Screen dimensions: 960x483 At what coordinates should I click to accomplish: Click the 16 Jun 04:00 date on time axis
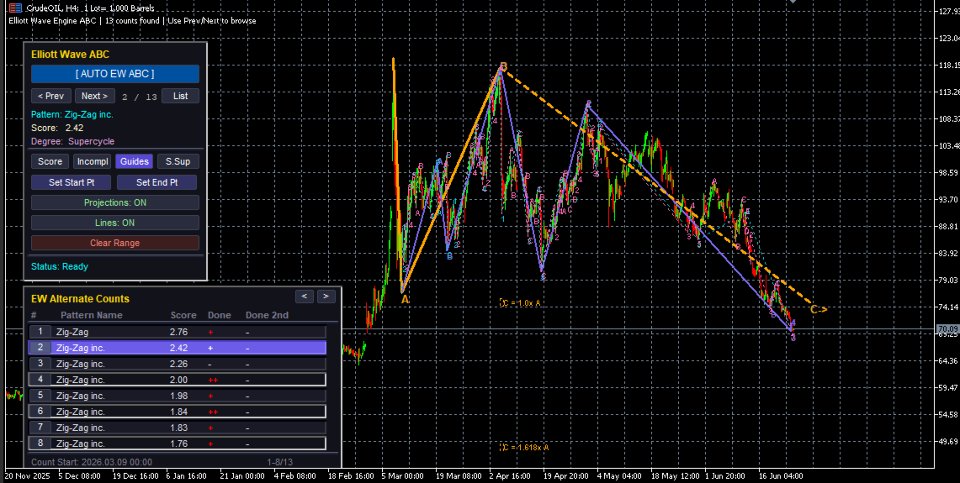point(781,476)
